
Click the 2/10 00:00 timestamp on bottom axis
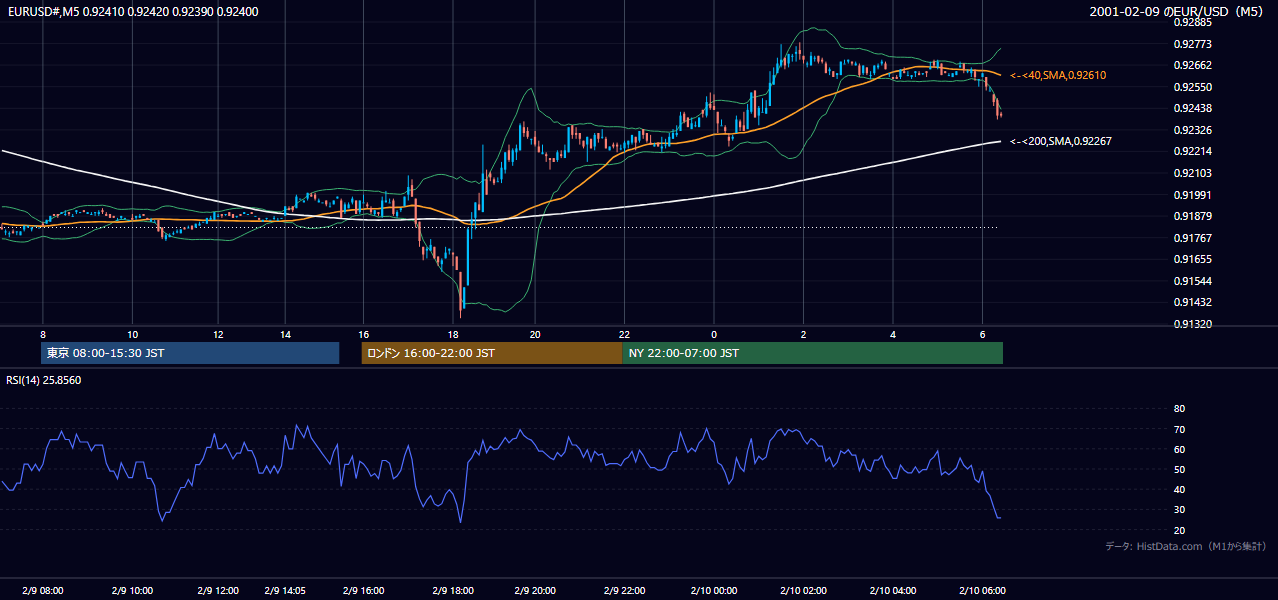[x=714, y=590]
